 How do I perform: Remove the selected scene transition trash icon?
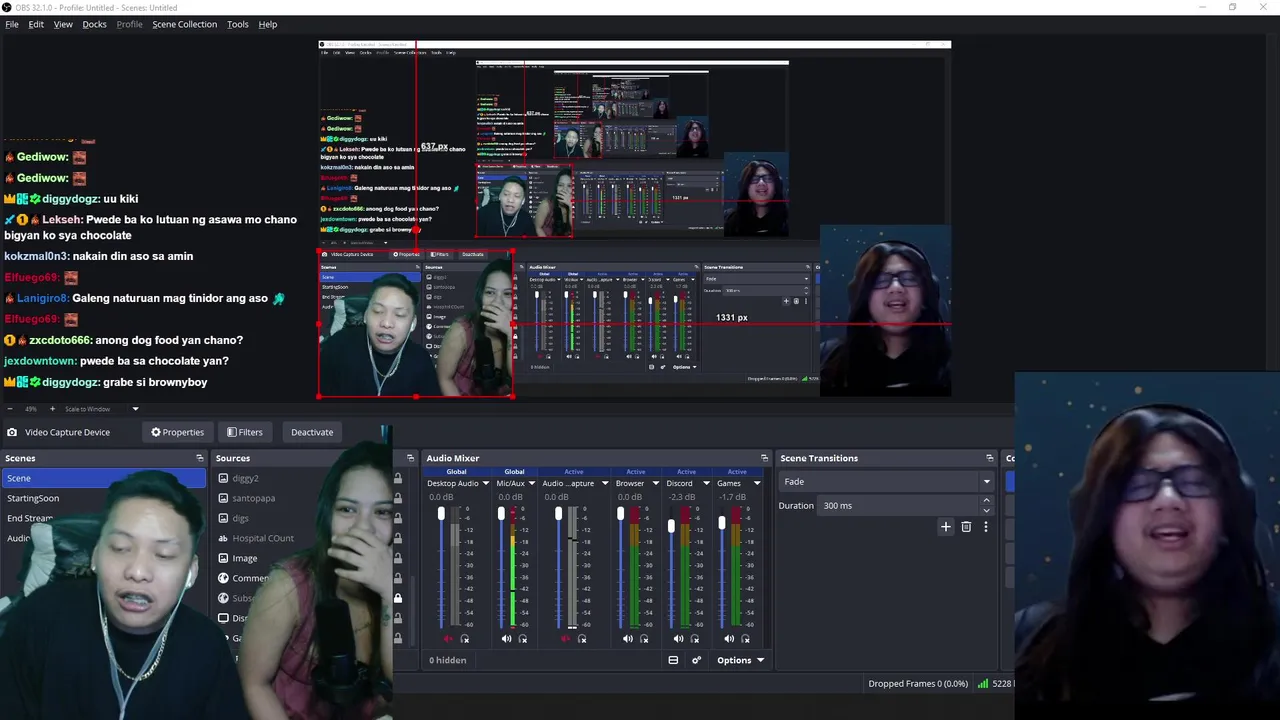pos(966,526)
